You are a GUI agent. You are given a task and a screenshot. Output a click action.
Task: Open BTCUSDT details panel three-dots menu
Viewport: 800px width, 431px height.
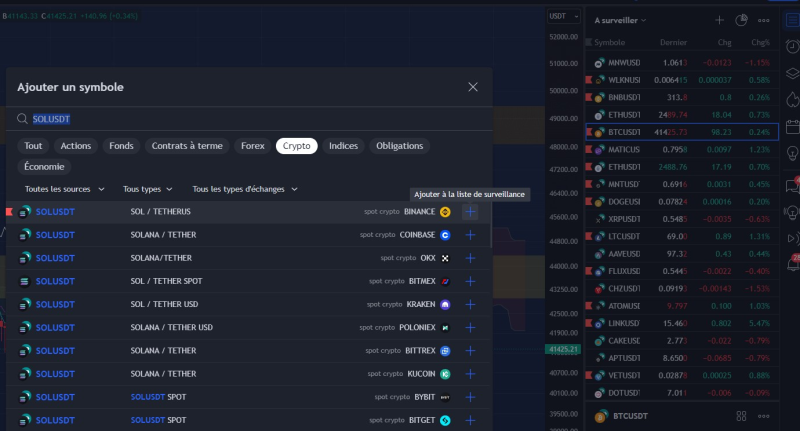pyautogui.click(x=764, y=416)
